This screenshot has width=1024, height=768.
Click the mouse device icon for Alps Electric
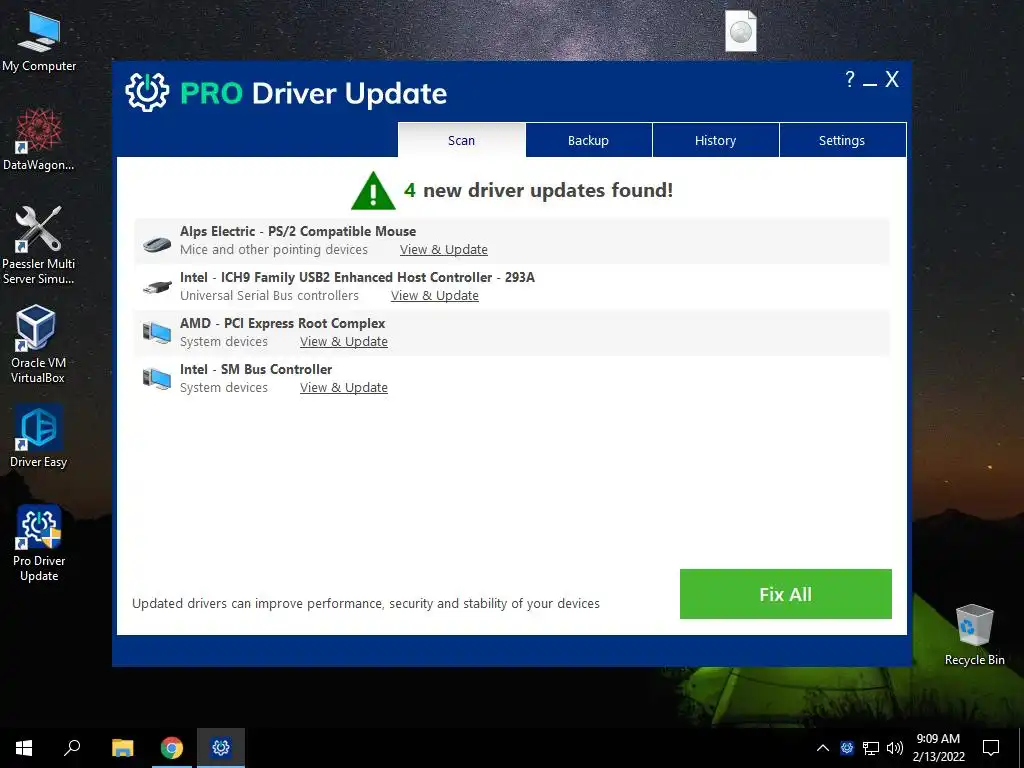[x=157, y=245]
